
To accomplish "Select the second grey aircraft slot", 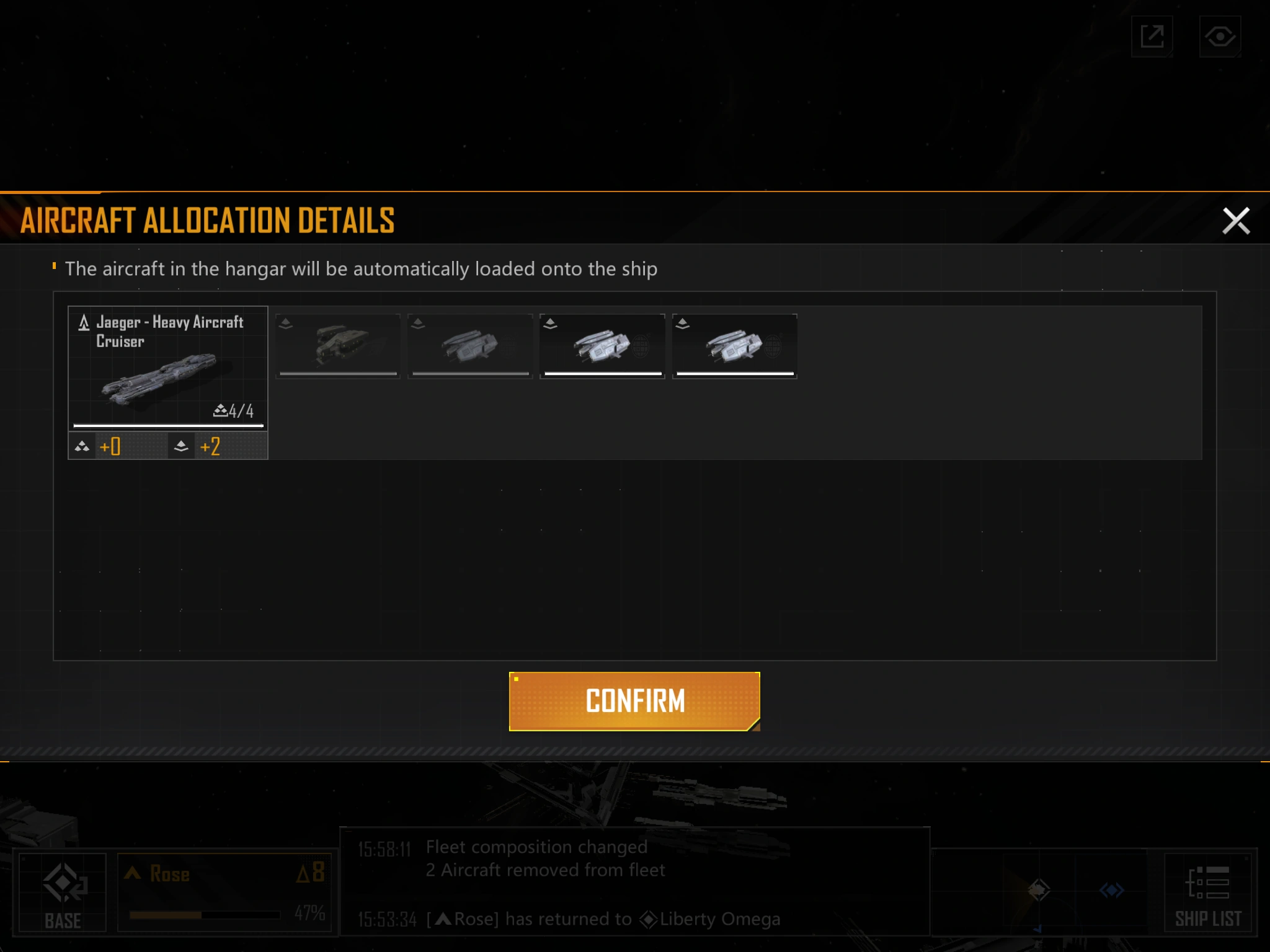I will (470, 346).
